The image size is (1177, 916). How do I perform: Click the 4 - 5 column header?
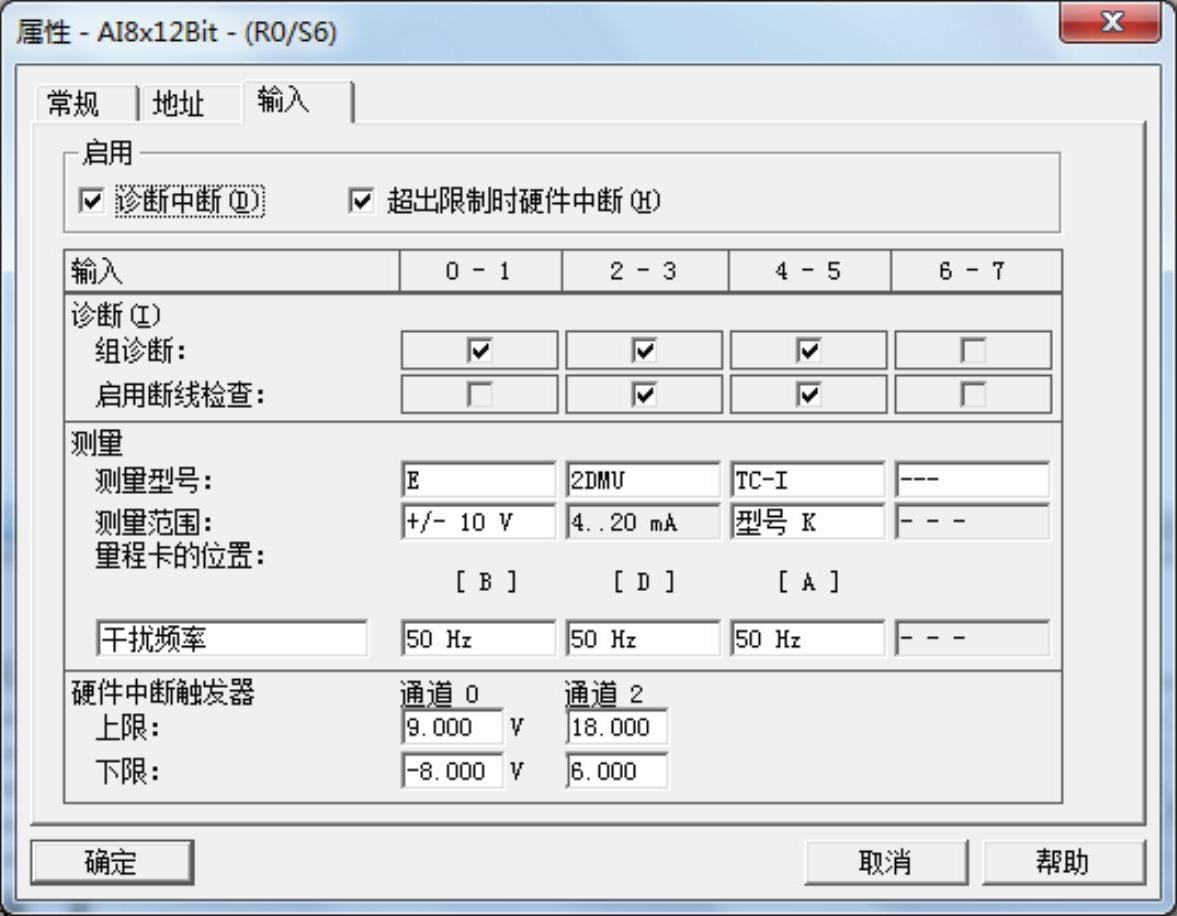[x=809, y=270]
